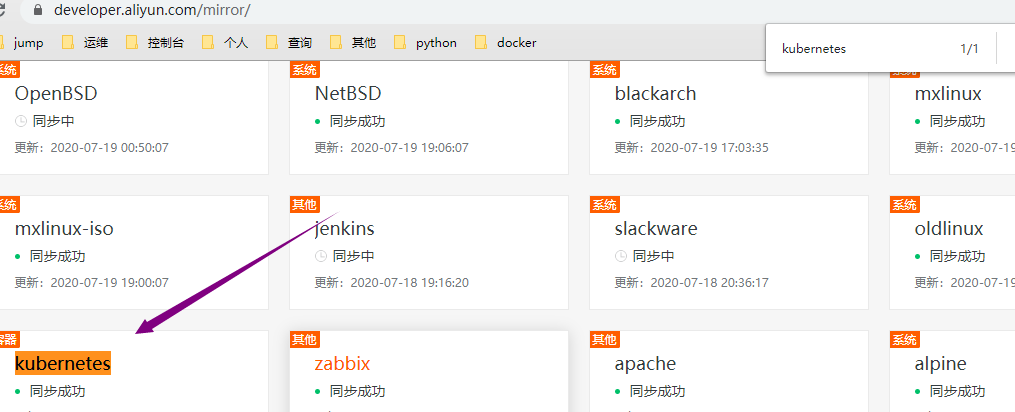Click the 其他 tag on jenkins card
Screen dimensions: 1015x412
coord(305,205)
